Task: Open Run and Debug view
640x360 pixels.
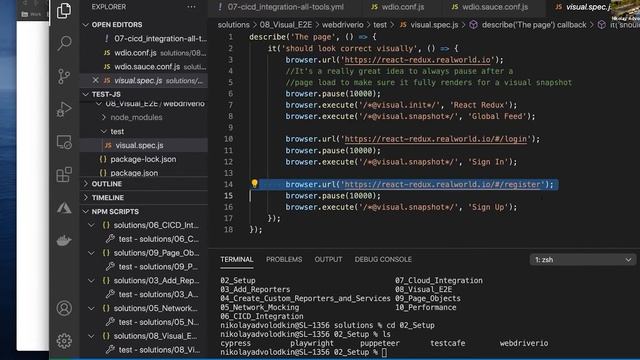Action: pyautogui.click(x=64, y=109)
